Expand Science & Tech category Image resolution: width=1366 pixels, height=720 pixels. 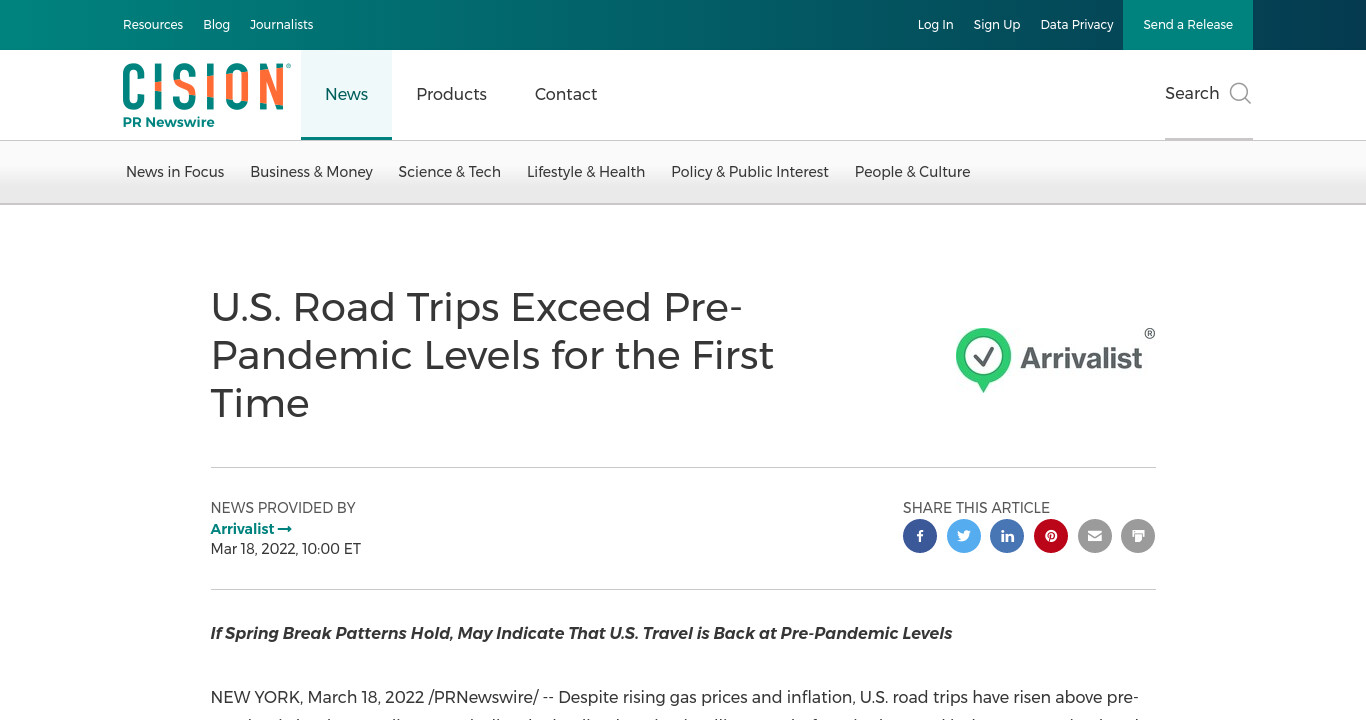pos(449,172)
